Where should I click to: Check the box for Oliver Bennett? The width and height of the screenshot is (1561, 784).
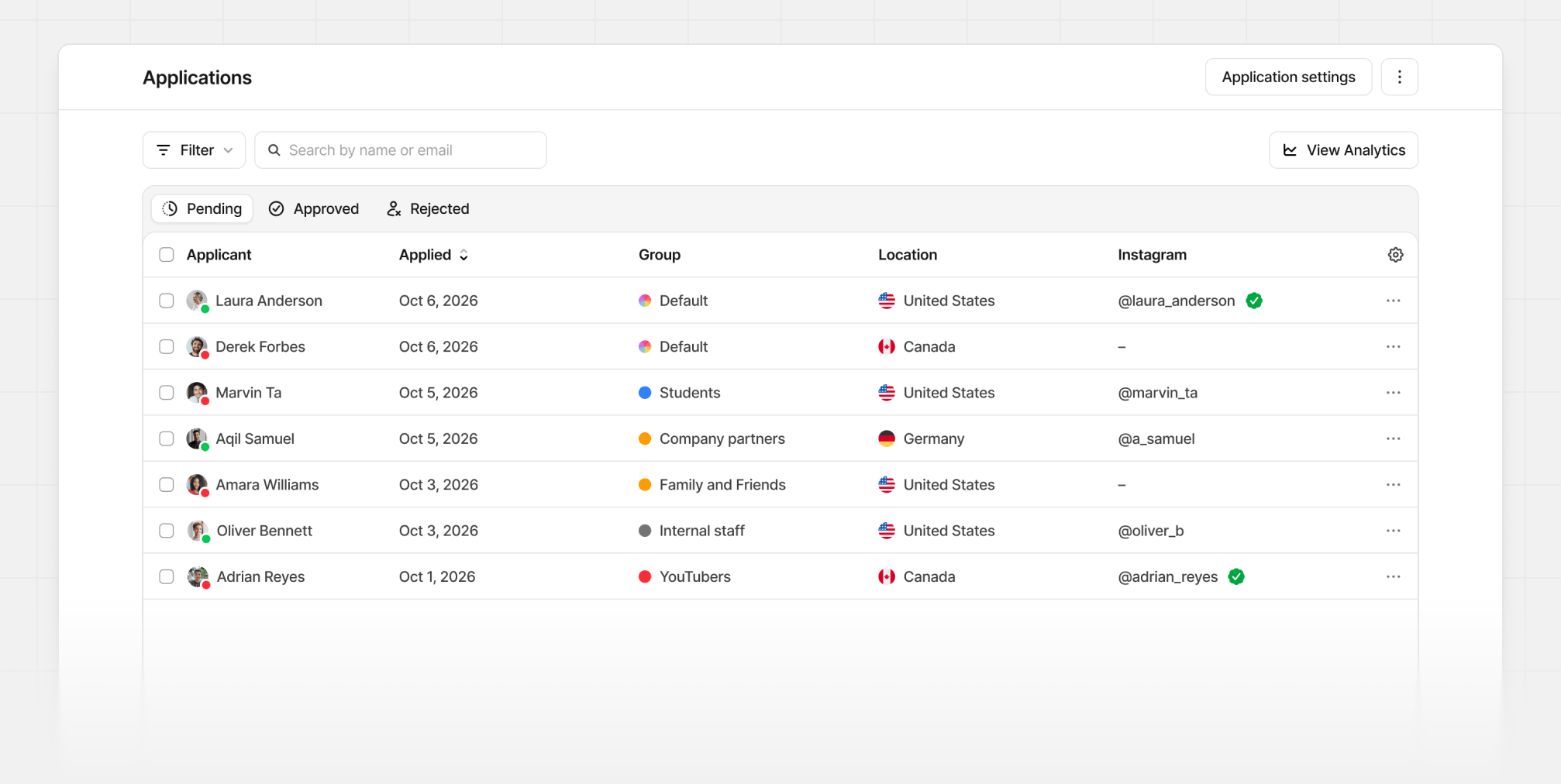coord(167,531)
